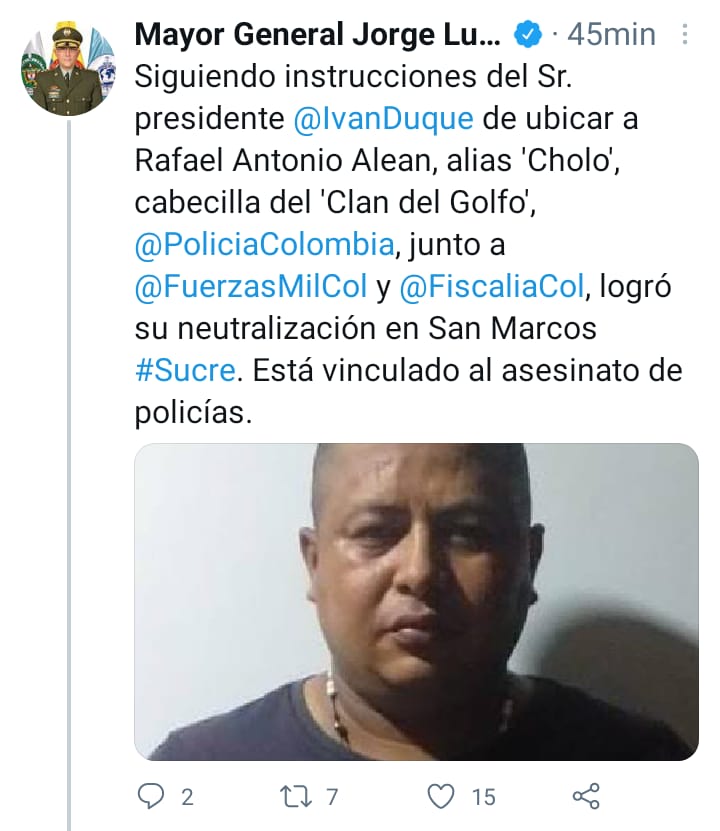The width and height of the screenshot is (720, 831).
Task: Tap the retweet arrows icon
Action: [295, 797]
